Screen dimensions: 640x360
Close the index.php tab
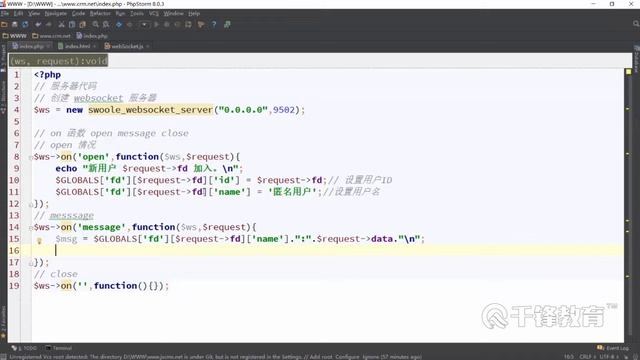click(x=48, y=47)
